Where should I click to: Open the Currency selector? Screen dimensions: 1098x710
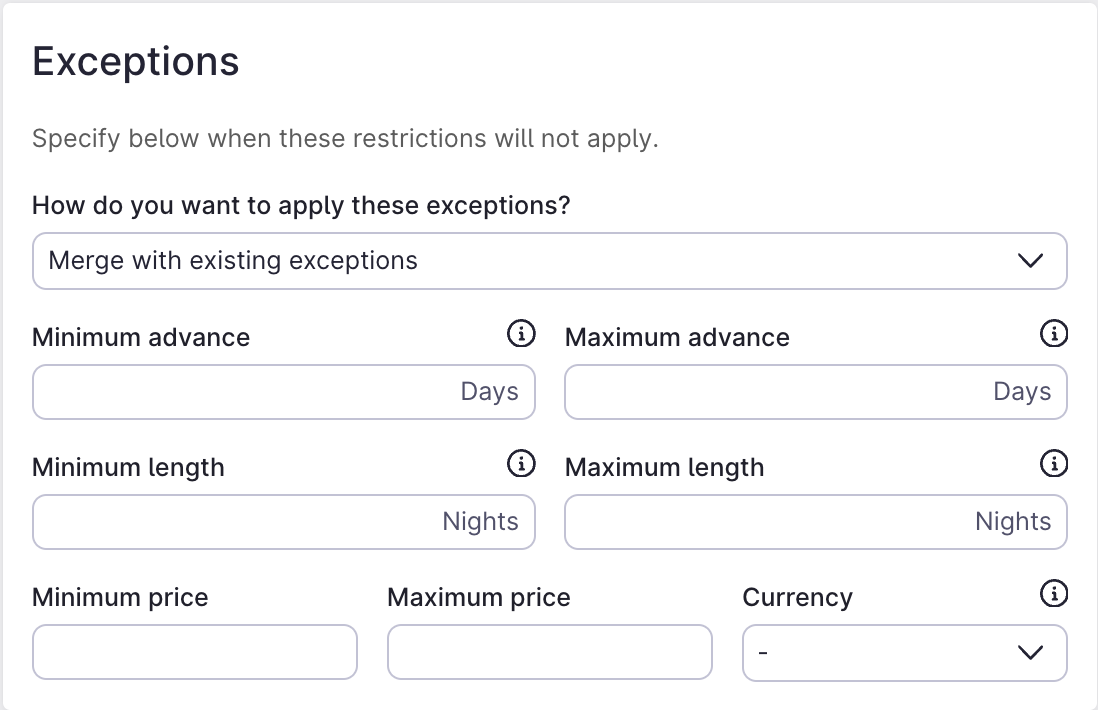click(x=904, y=652)
